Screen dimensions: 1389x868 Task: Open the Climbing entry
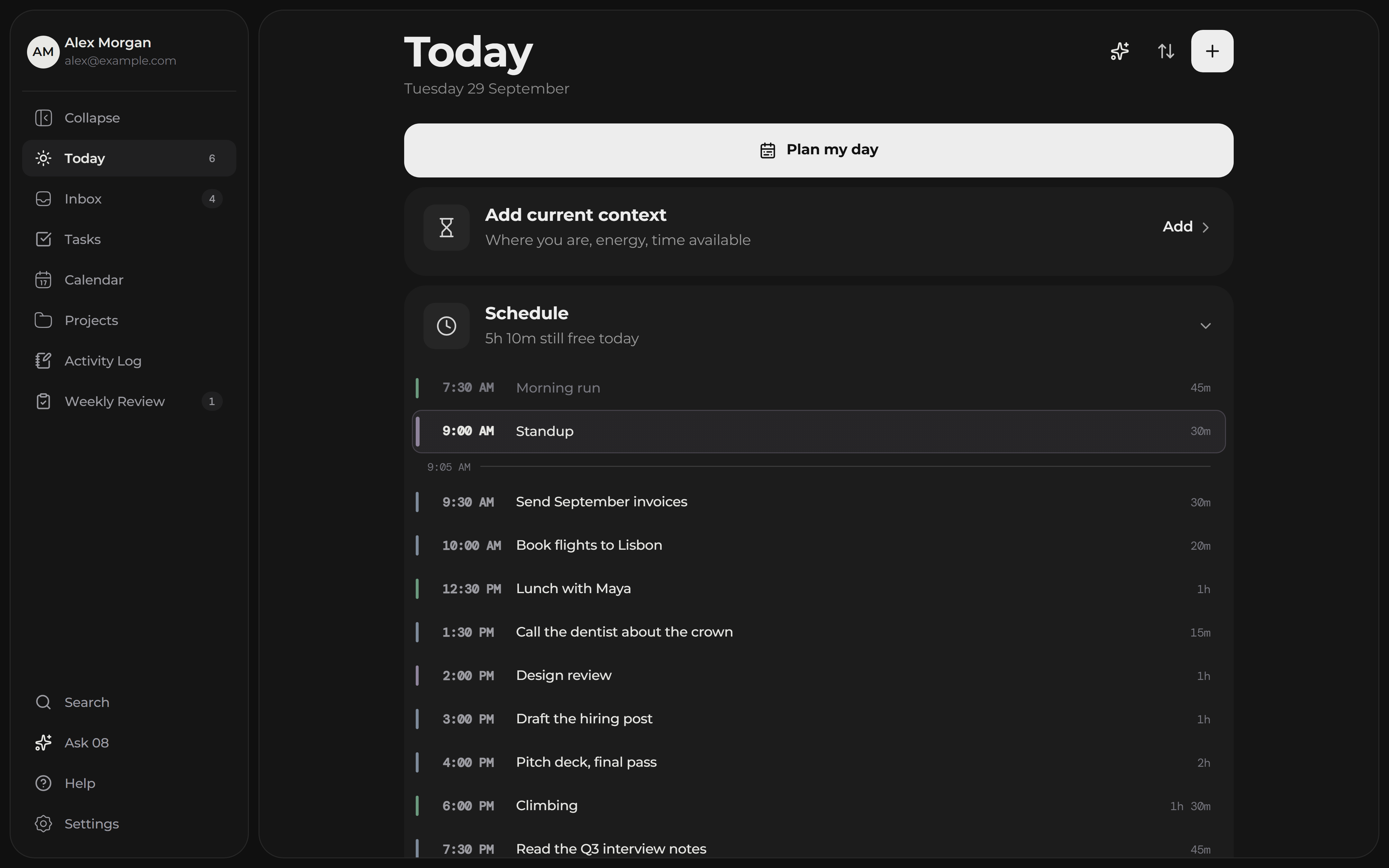coord(819,806)
